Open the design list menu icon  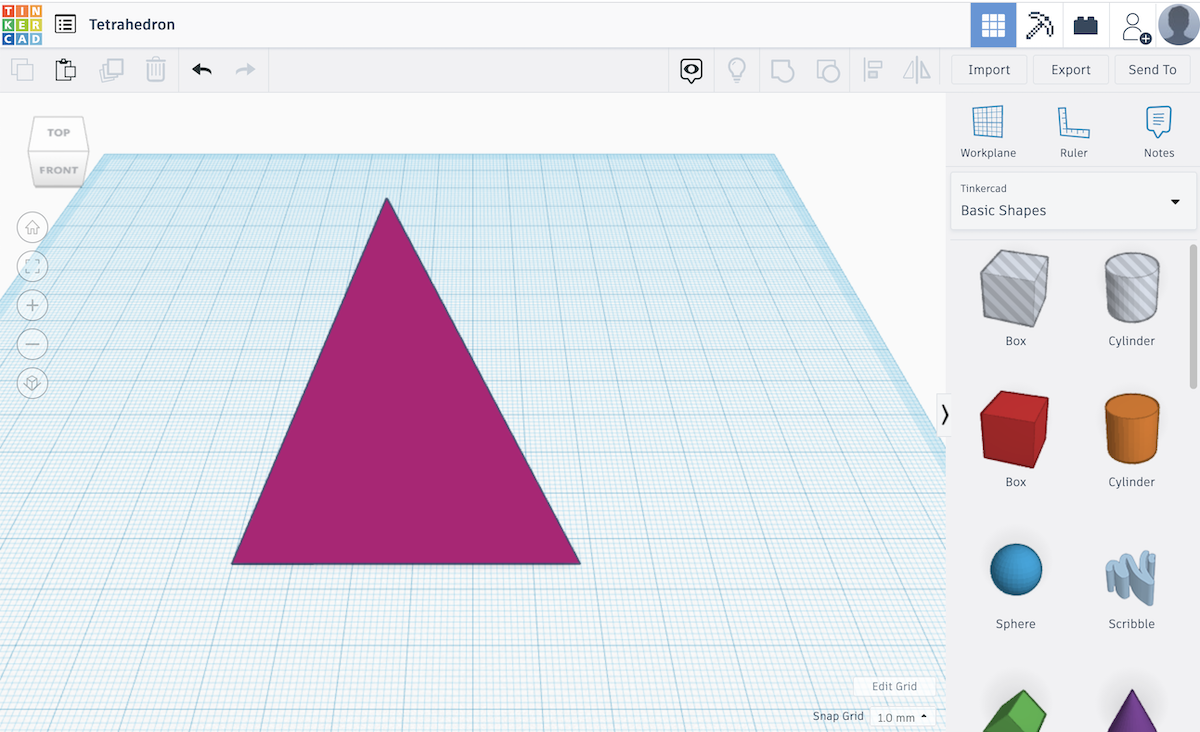(x=65, y=24)
